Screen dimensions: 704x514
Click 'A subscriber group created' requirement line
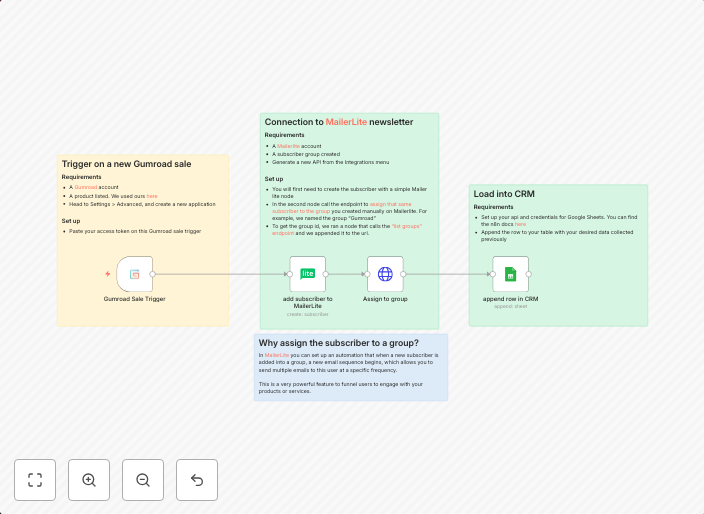tap(306, 154)
